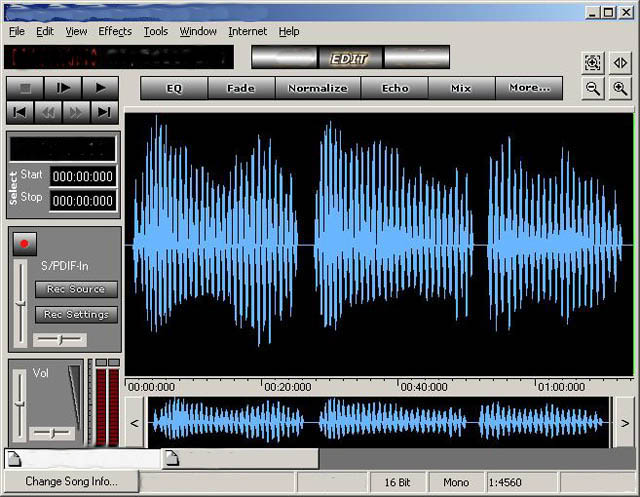Click the Play transport button
The image size is (640, 497).
tap(101, 88)
